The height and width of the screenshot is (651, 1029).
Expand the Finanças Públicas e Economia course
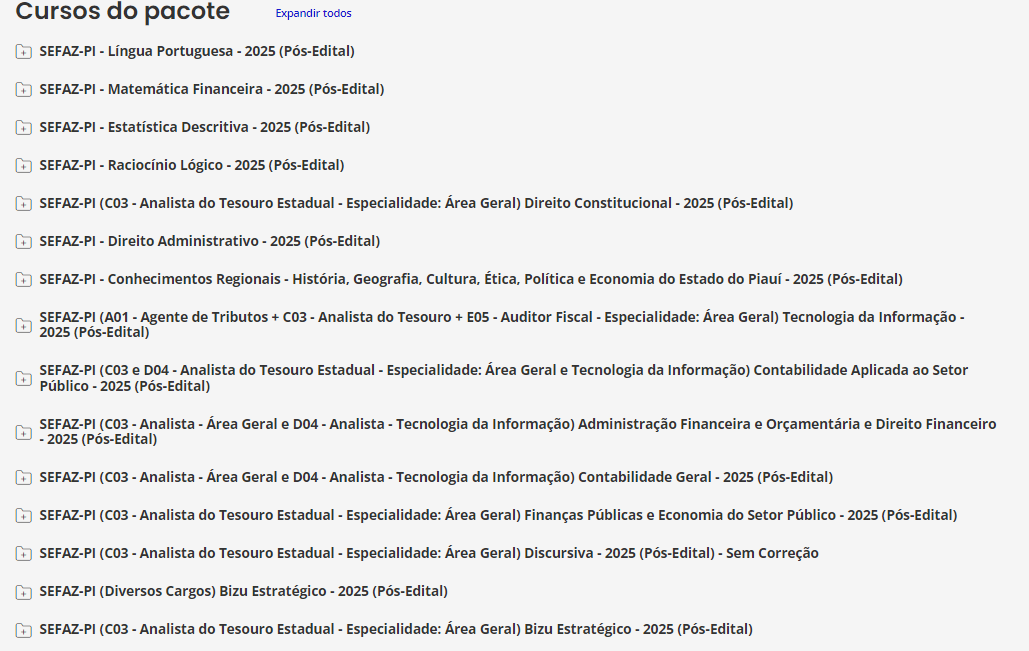23,515
